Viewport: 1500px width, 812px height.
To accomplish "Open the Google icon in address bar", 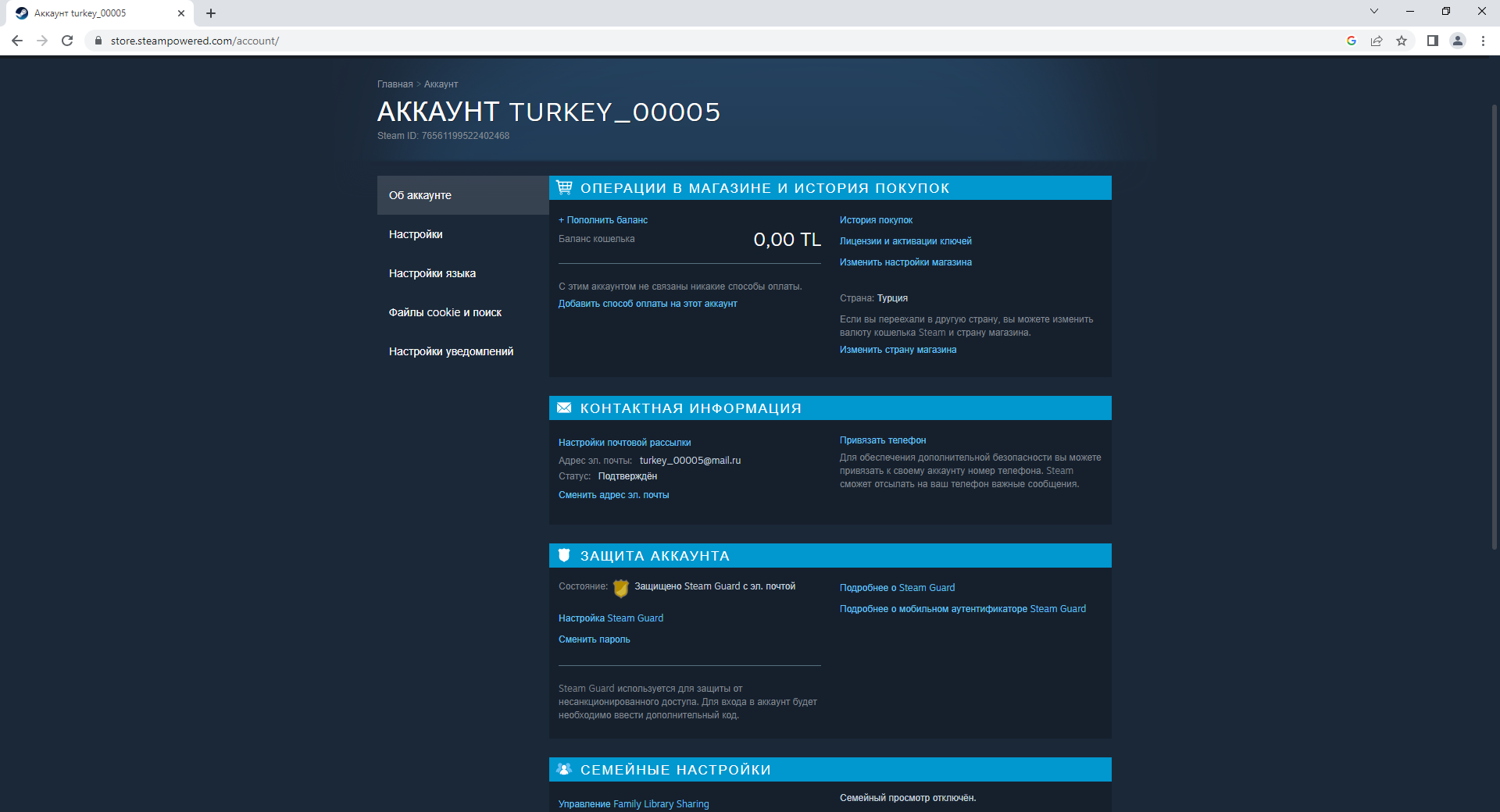I will 1352,41.
